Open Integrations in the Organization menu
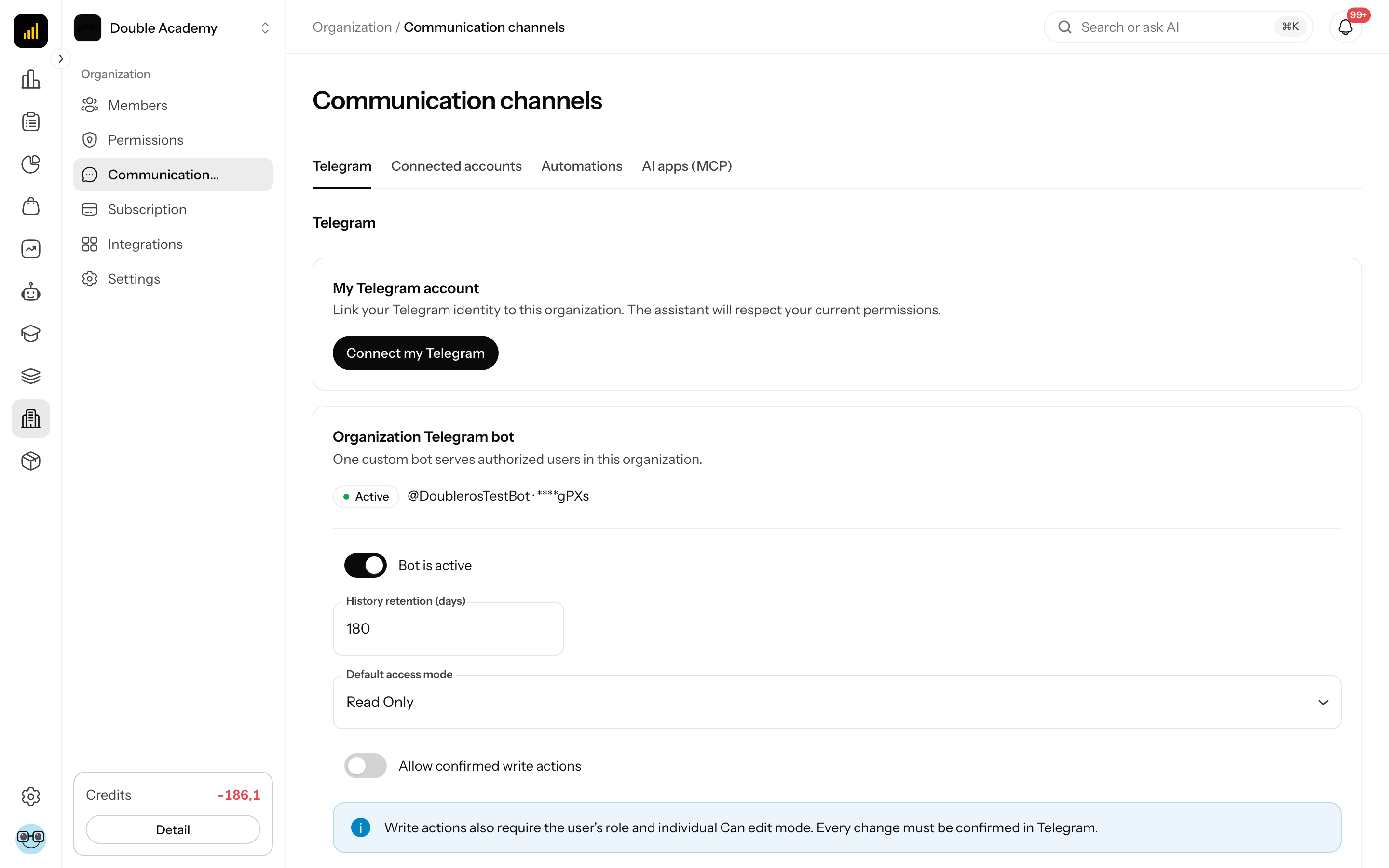The image size is (1389, 868). click(x=173, y=244)
